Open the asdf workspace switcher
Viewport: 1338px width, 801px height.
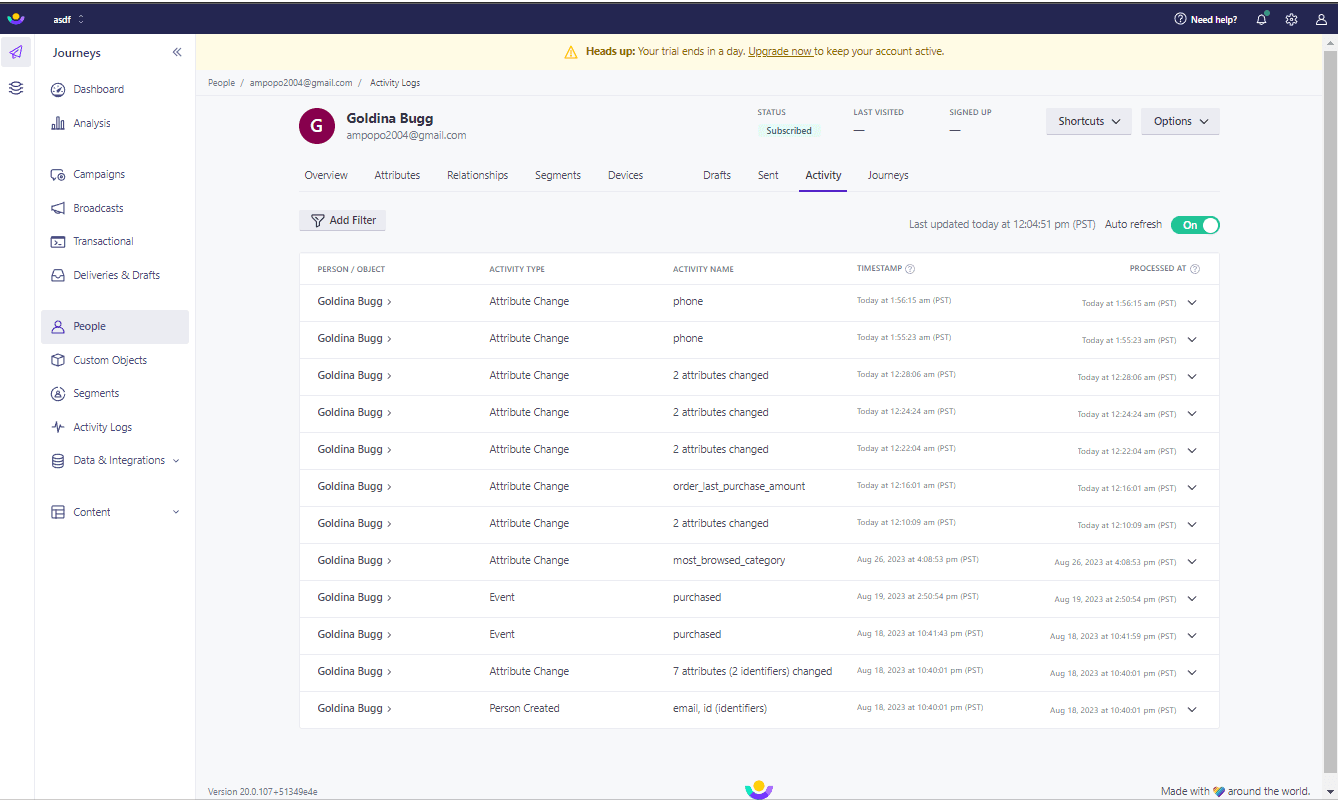coord(69,19)
